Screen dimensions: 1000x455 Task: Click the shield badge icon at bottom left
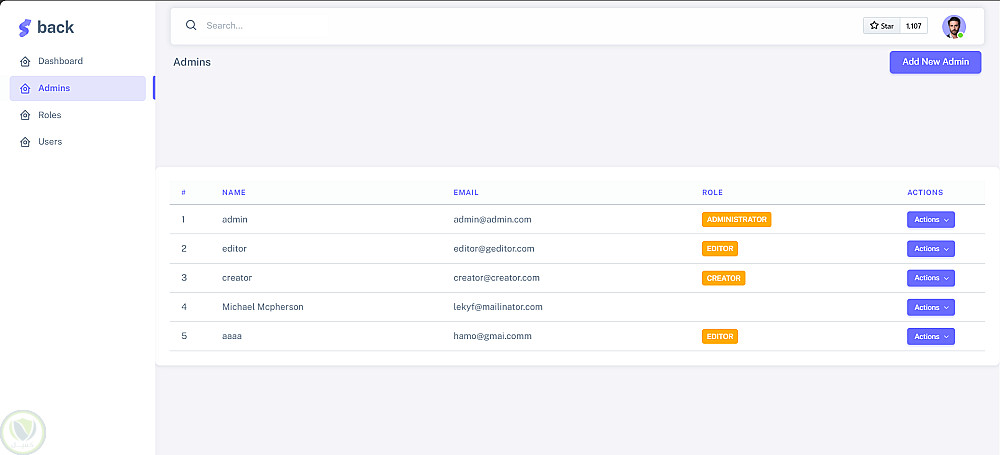click(x=23, y=432)
